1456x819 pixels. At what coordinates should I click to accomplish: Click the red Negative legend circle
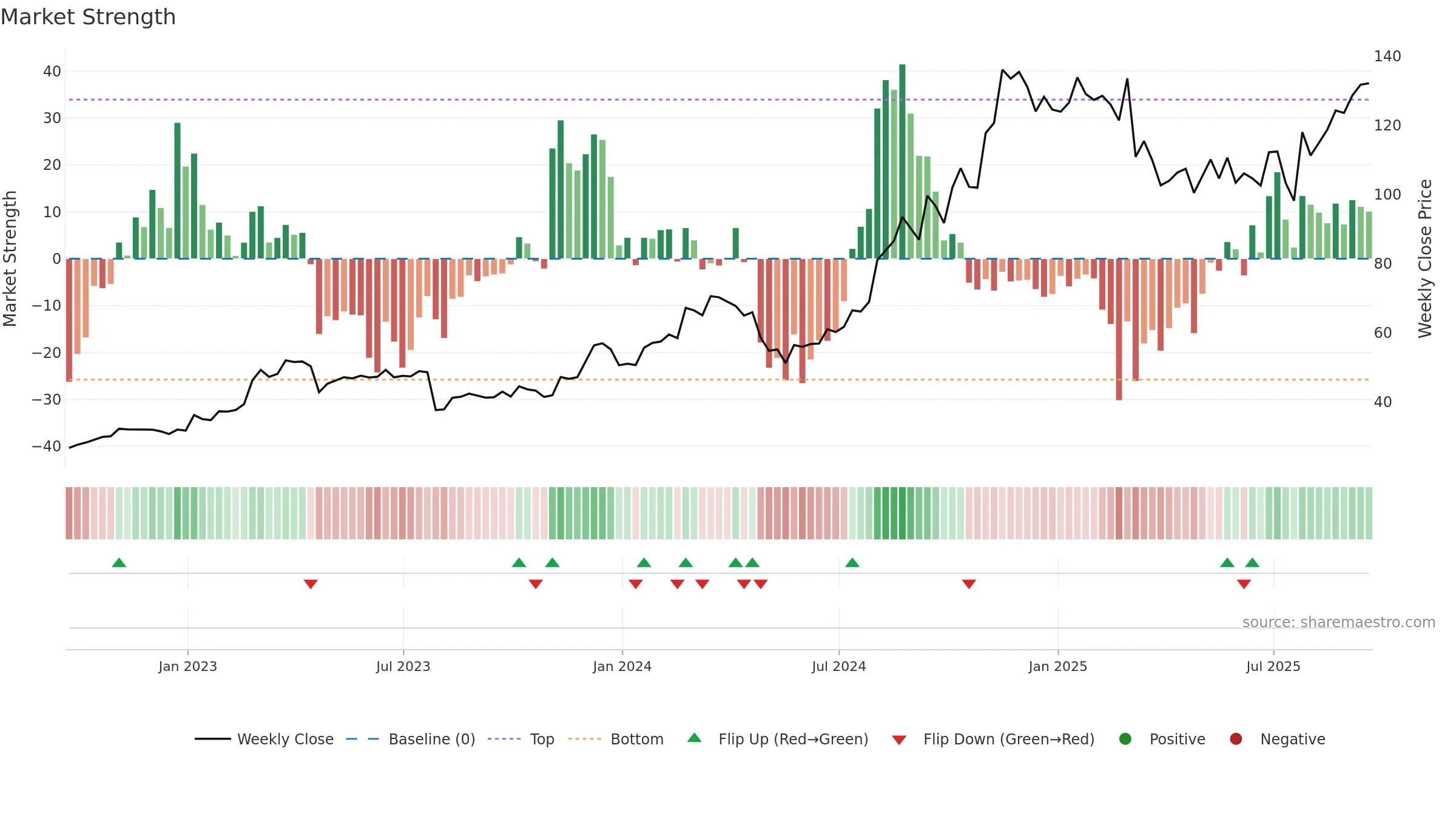[x=1236, y=739]
